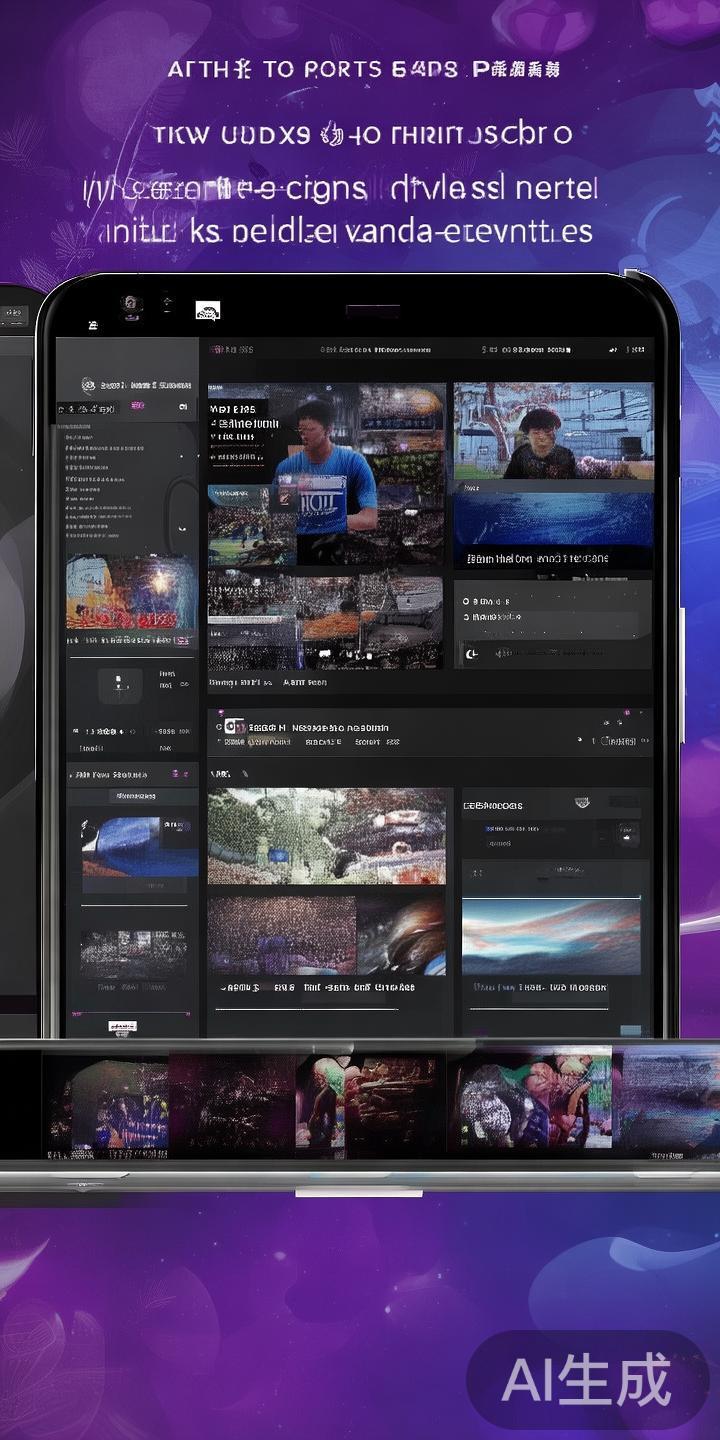Click the square device icon in left sidebar
Screen dimensions: 720x1440
pyautogui.click(x=119, y=684)
